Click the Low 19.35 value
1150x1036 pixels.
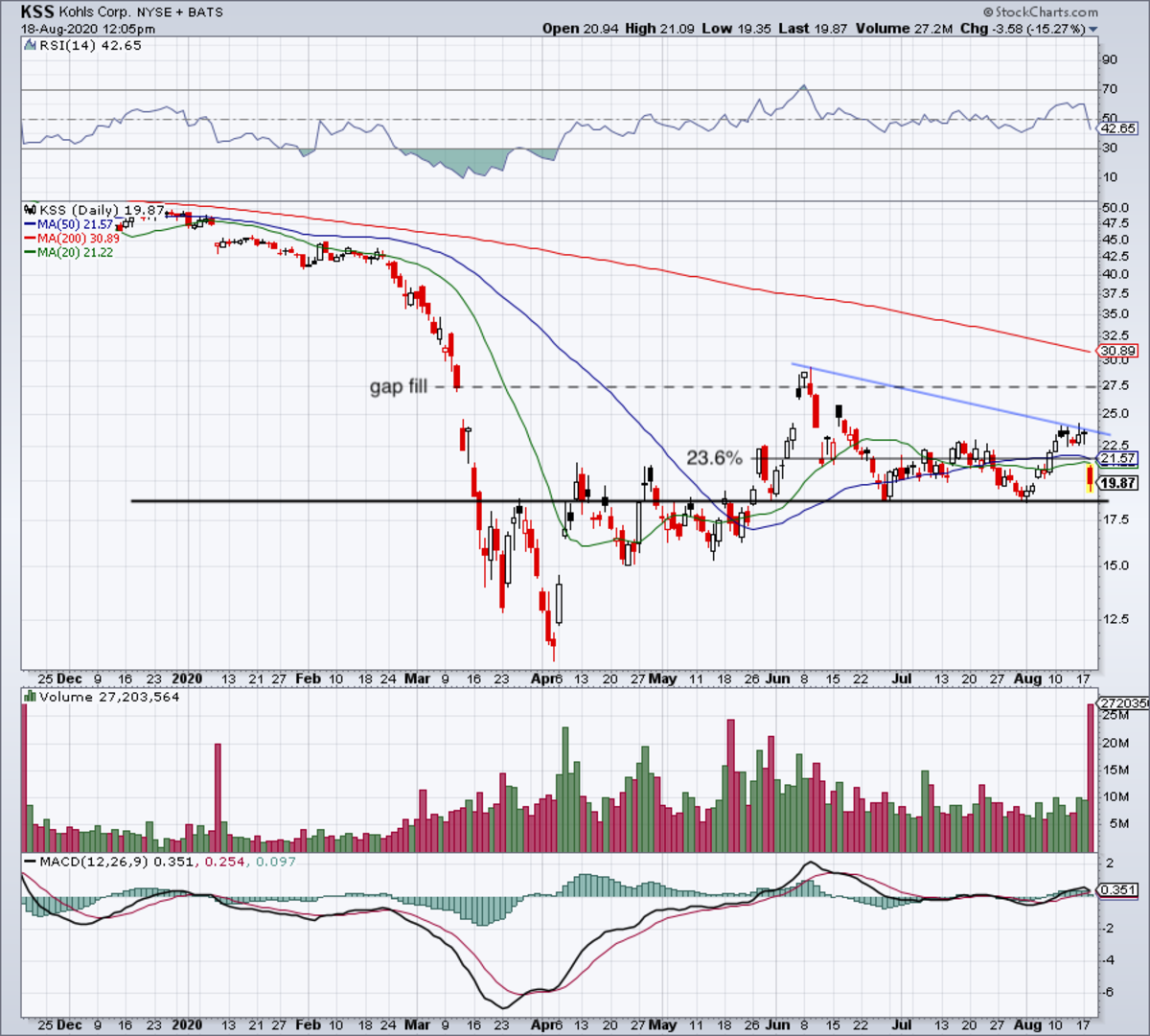point(736,29)
